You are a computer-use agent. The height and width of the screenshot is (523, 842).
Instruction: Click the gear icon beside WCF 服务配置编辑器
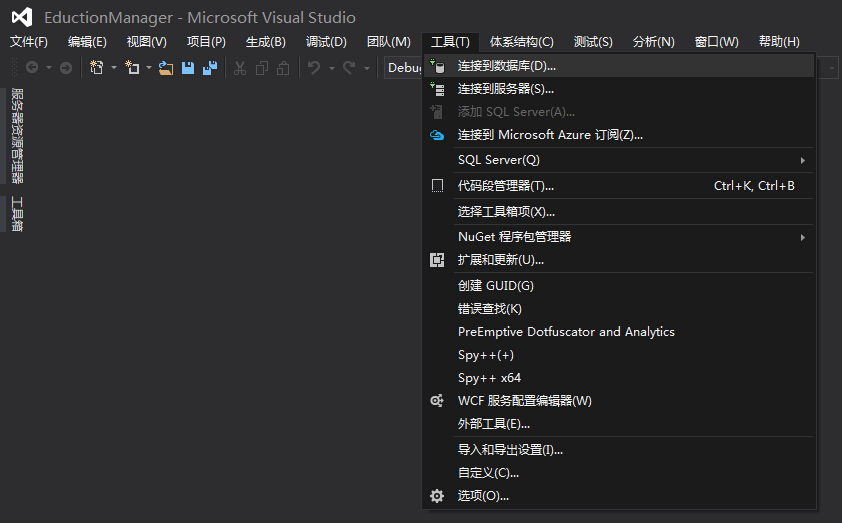[x=437, y=401]
